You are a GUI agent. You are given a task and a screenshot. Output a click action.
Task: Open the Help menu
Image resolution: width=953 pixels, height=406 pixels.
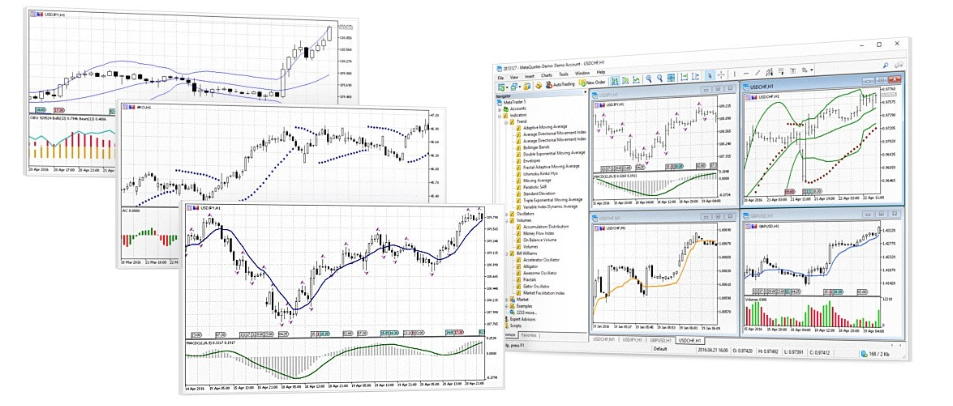(600, 72)
